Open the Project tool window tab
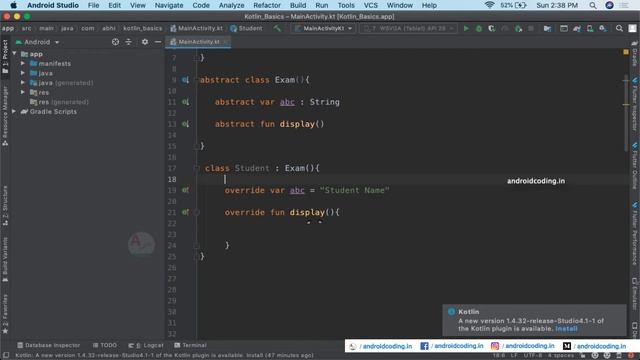Screen dimensions: 640x360 [5, 57]
